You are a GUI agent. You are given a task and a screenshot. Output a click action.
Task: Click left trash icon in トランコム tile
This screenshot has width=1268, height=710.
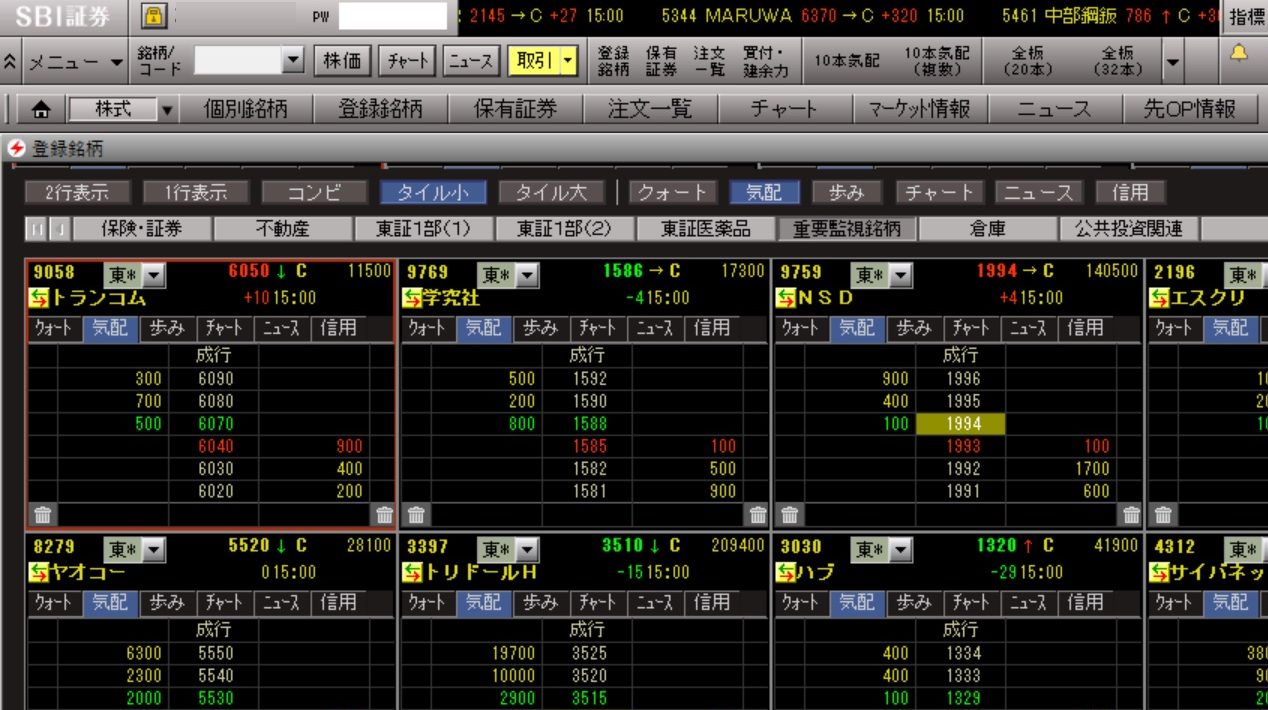(x=42, y=515)
